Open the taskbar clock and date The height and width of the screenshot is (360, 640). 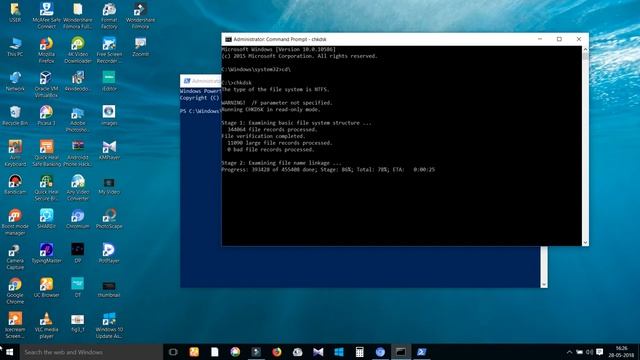click(x=621, y=352)
